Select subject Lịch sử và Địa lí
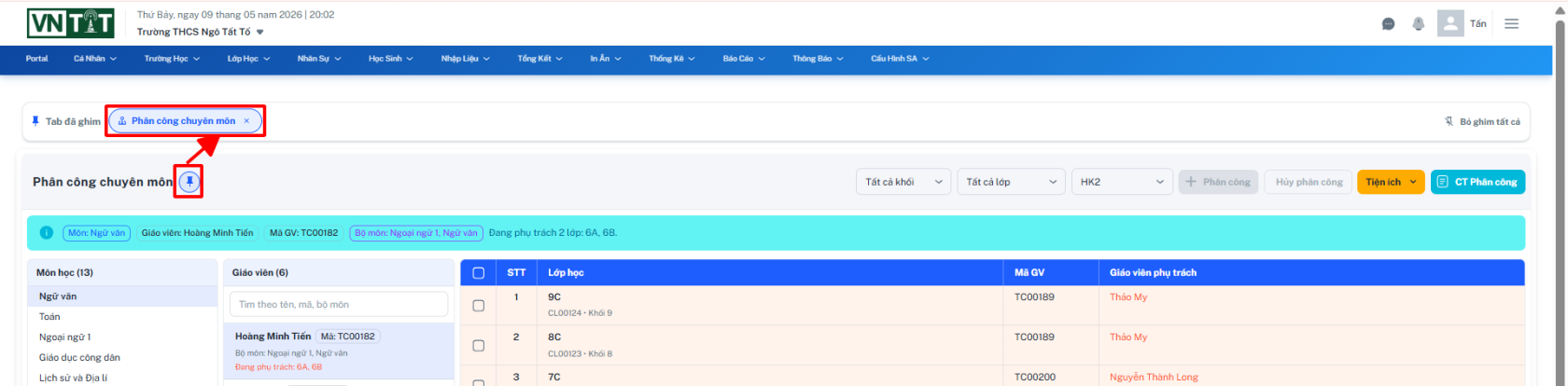1568x386 pixels. tap(122, 379)
